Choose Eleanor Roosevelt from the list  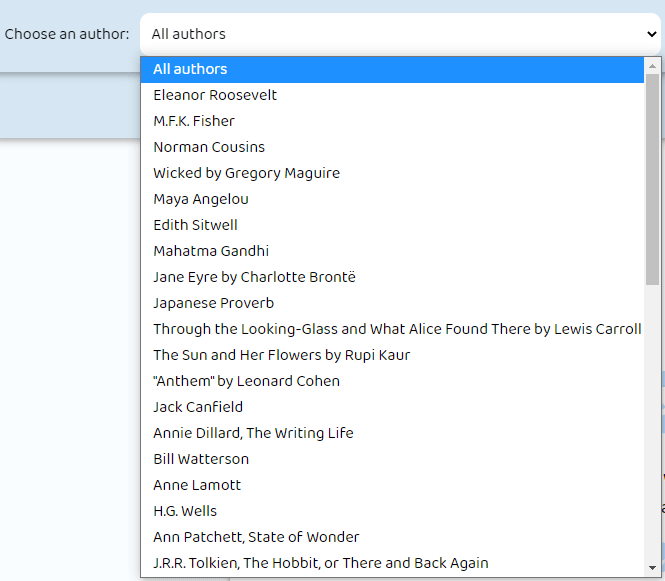pyautogui.click(x=392, y=95)
